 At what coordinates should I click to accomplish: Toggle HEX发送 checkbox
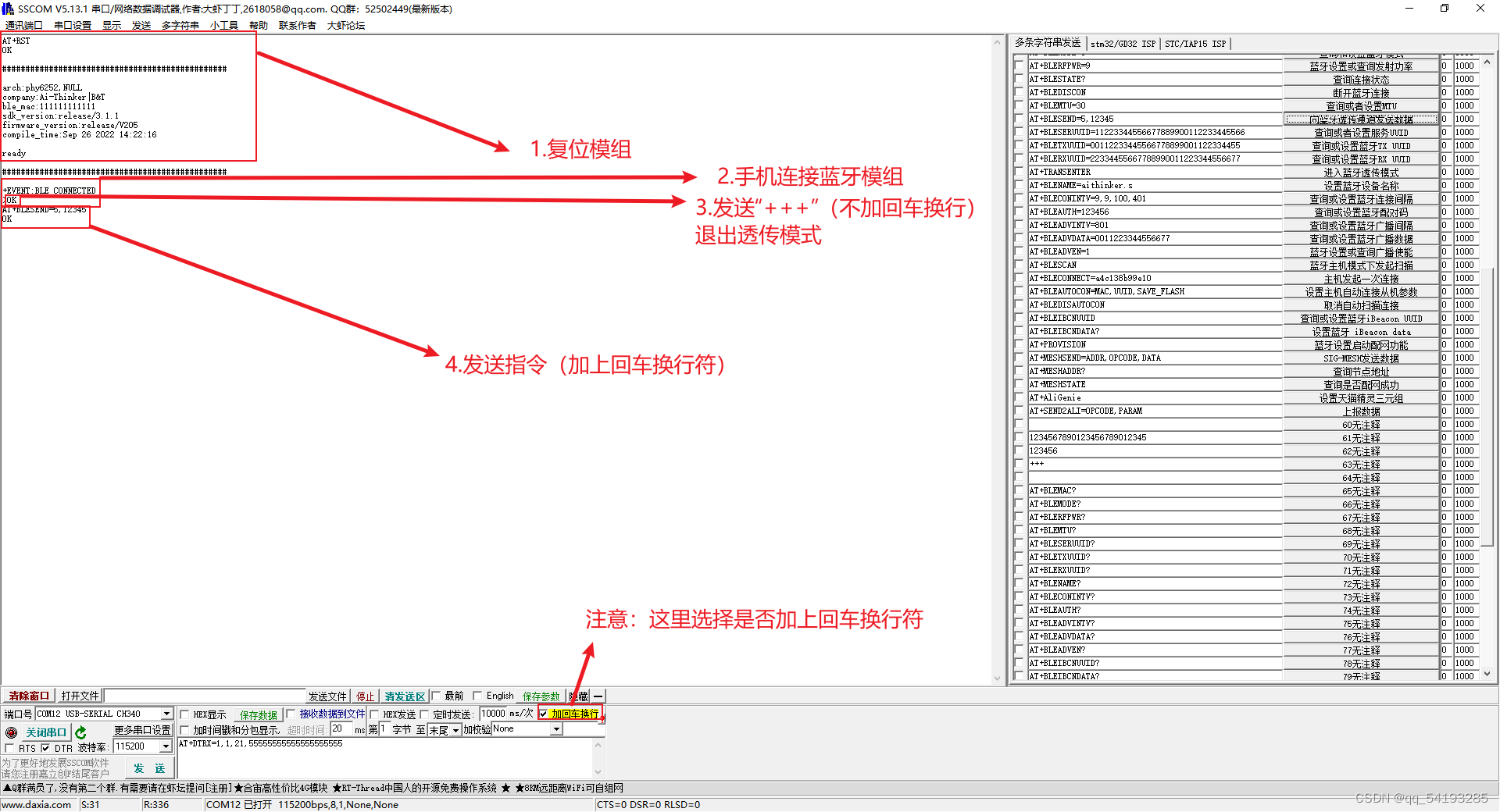pyautogui.click(x=375, y=714)
